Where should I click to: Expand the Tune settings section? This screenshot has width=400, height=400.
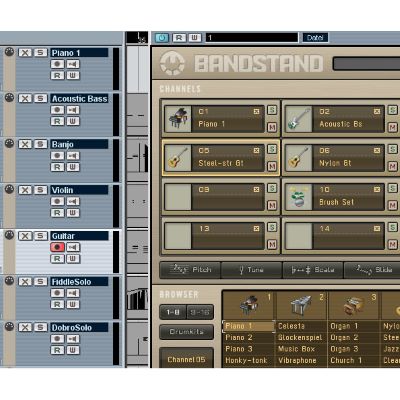(x=252, y=270)
